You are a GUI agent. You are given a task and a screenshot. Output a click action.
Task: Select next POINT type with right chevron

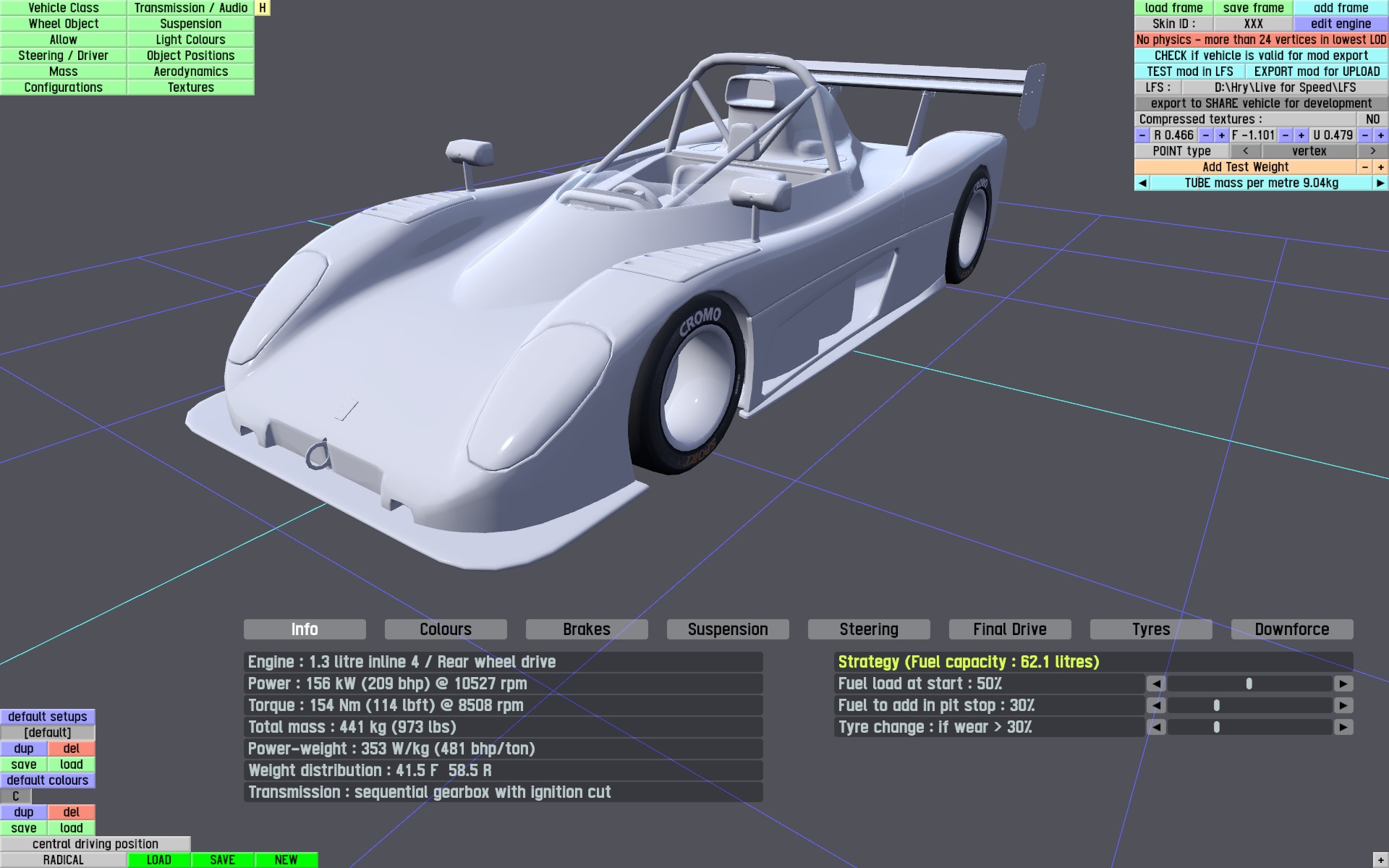(x=1372, y=151)
